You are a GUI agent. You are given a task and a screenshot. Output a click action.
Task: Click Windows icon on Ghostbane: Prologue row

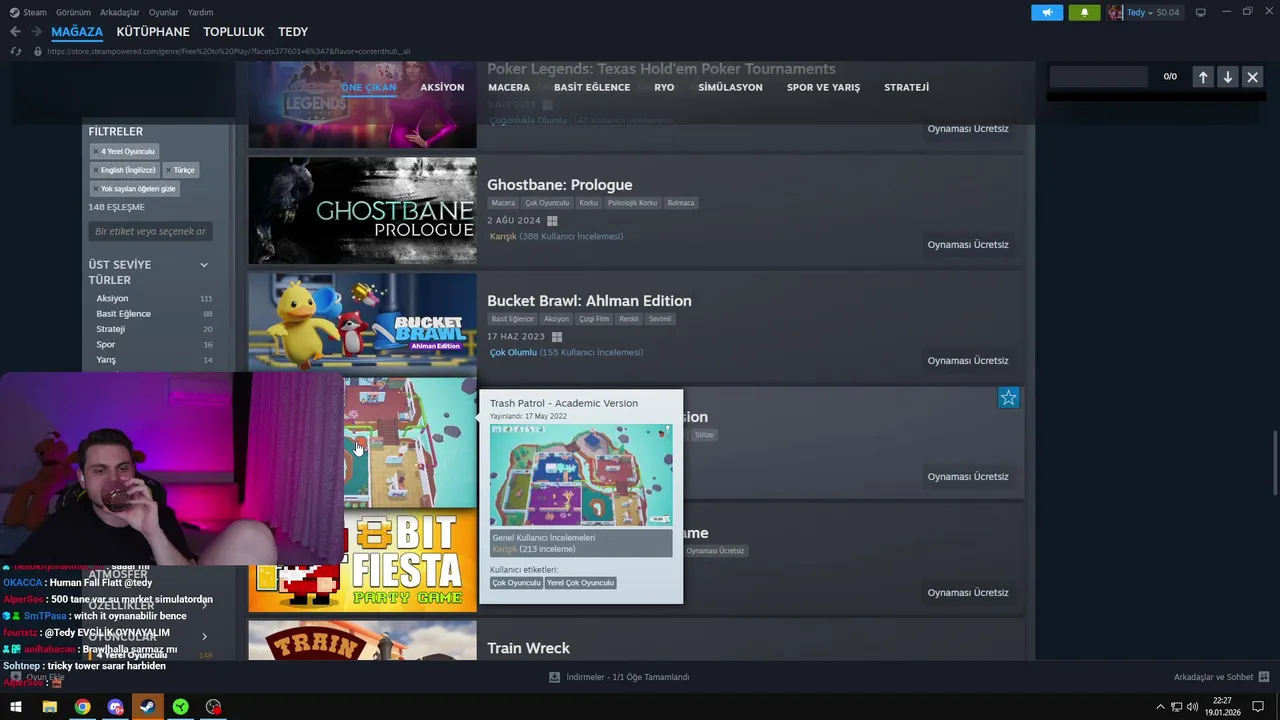click(552, 221)
